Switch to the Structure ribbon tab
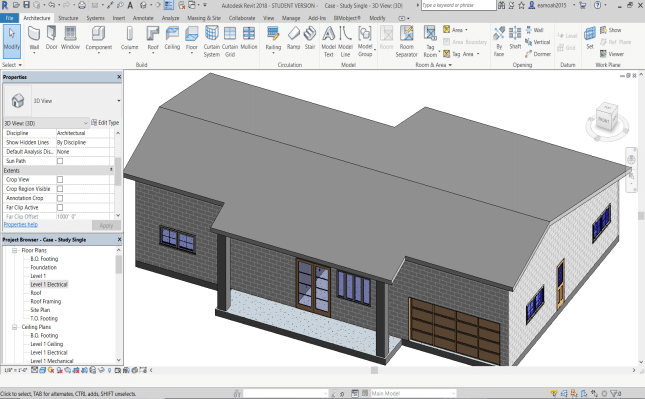 point(68,18)
